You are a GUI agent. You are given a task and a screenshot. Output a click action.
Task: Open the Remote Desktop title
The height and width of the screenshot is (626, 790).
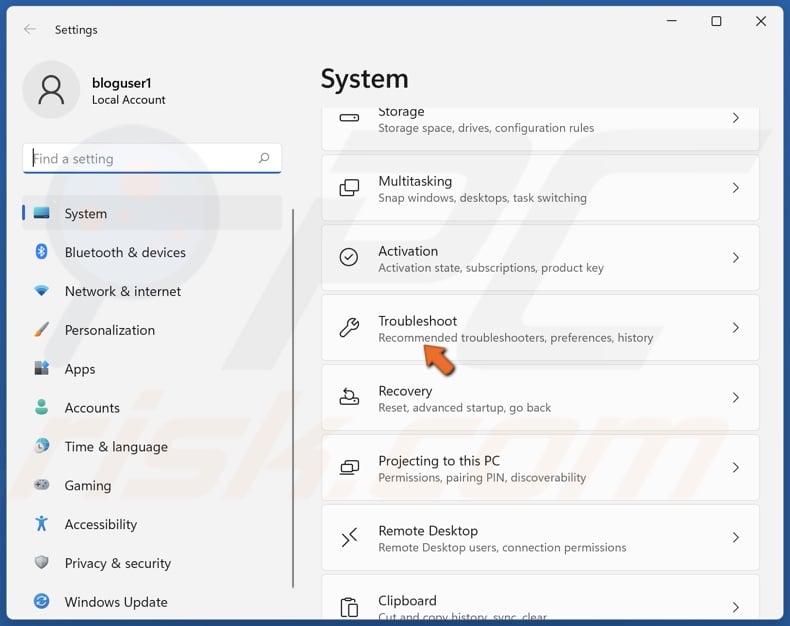(428, 530)
